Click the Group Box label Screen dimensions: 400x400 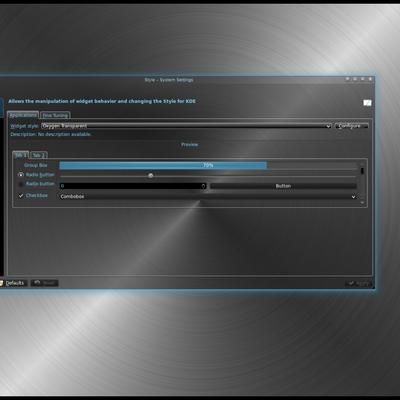click(36, 165)
